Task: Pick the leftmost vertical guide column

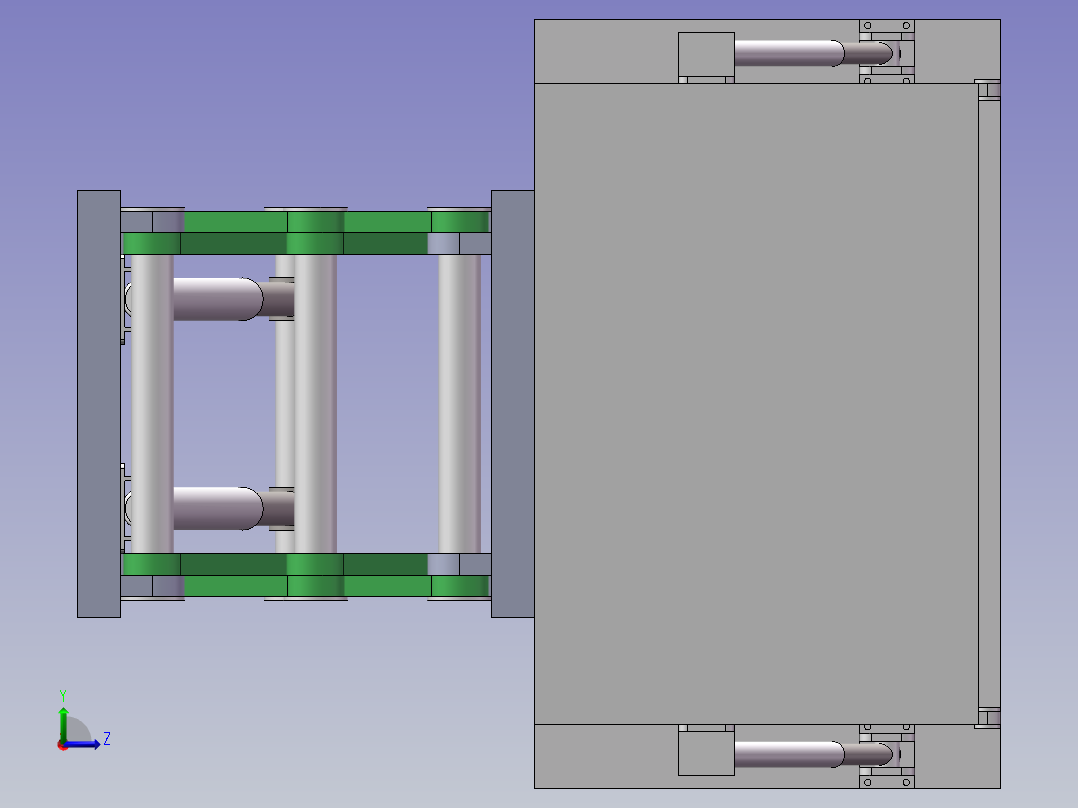Action: (152, 404)
